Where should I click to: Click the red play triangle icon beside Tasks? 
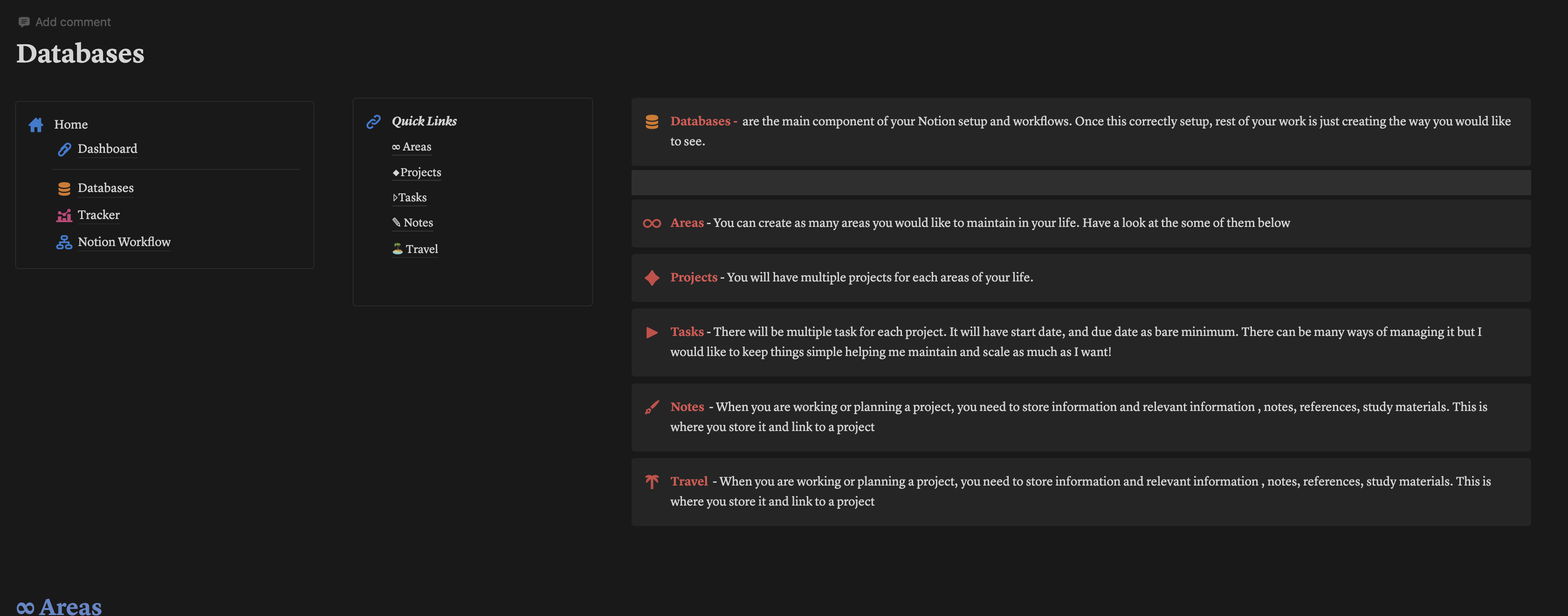[652, 332]
